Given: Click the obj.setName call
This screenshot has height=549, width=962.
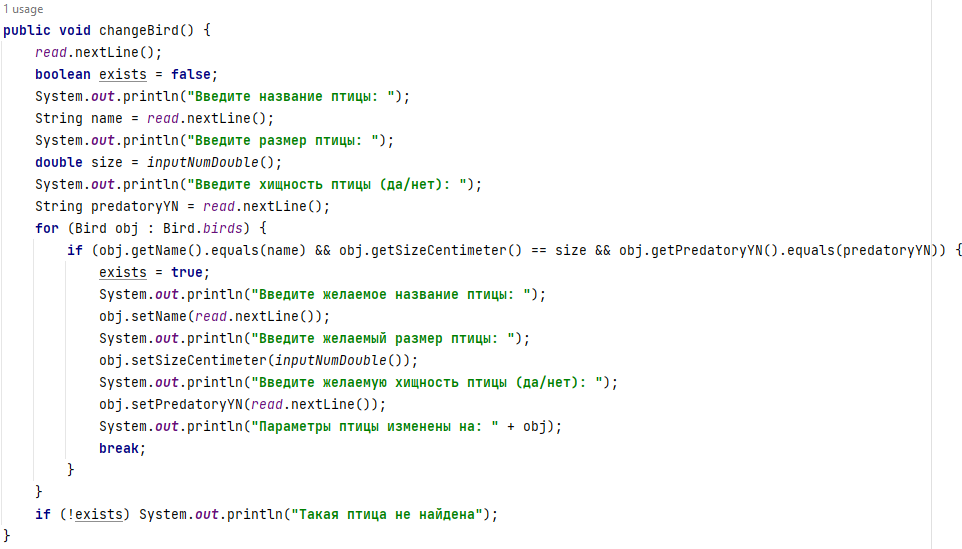Looking at the screenshot, I should point(214,317).
